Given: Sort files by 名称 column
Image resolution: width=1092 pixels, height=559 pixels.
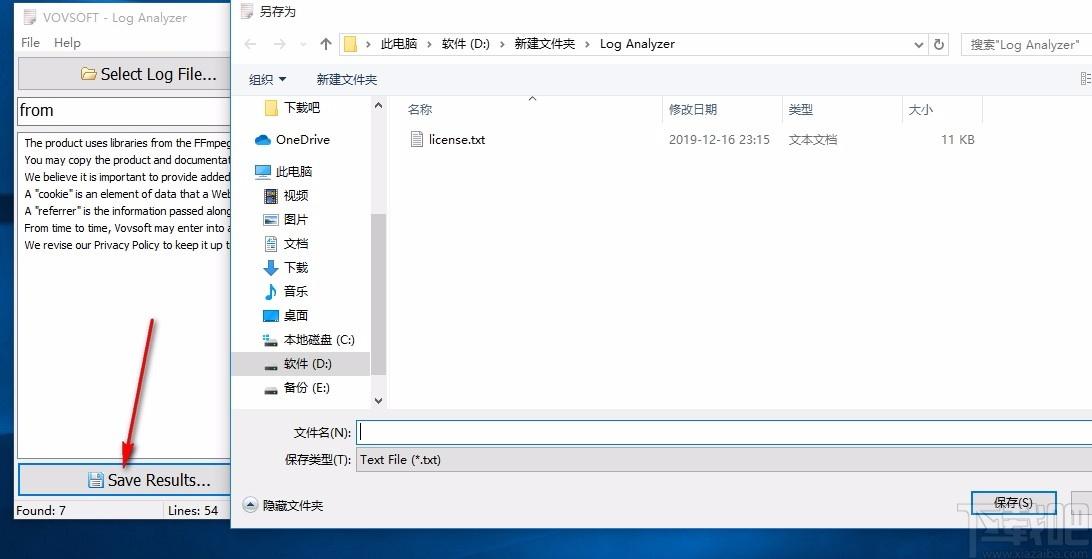Looking at the screenshot, I should click(420, 109).
